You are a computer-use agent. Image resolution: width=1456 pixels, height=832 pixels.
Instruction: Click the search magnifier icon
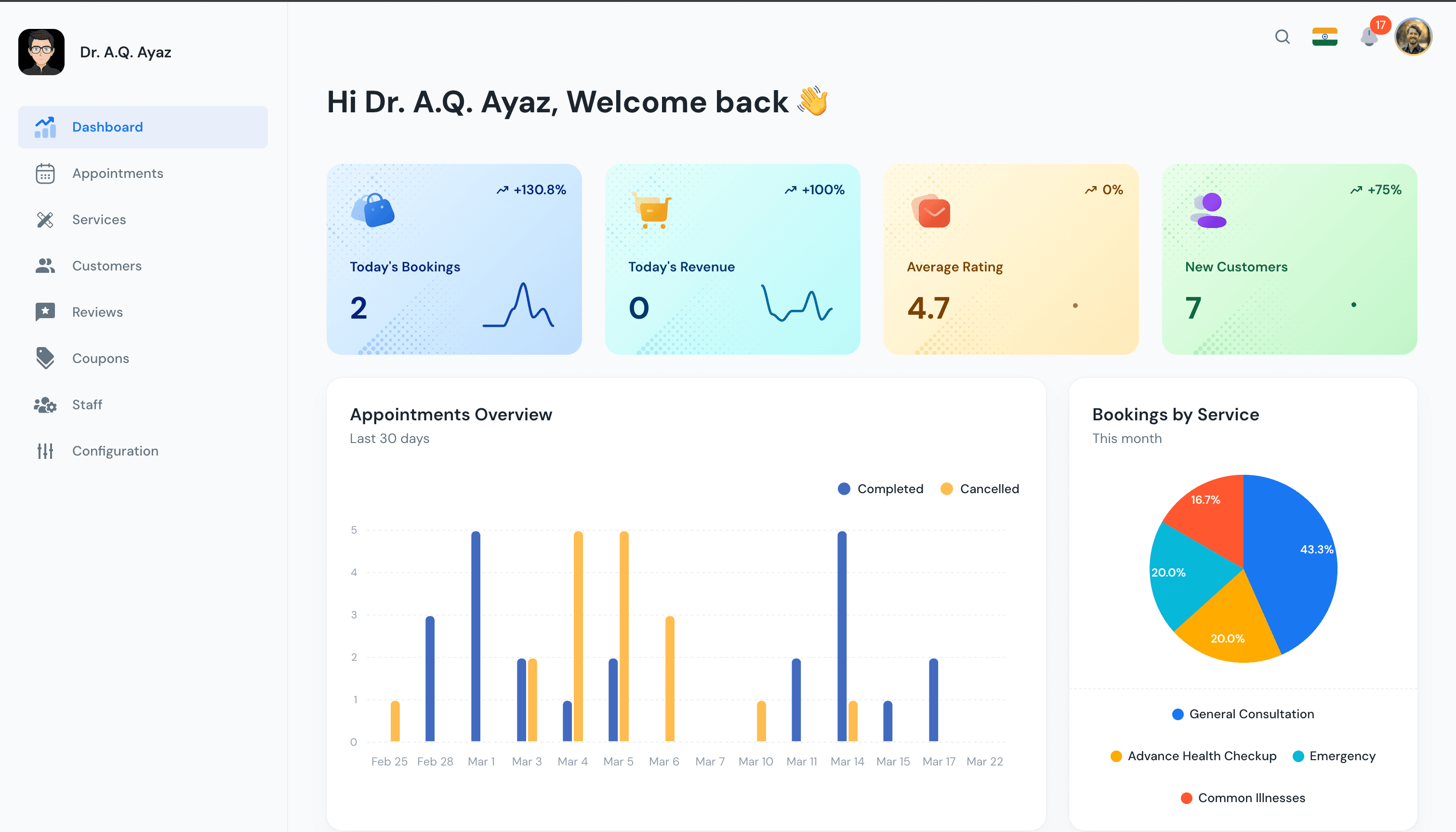1282,37
